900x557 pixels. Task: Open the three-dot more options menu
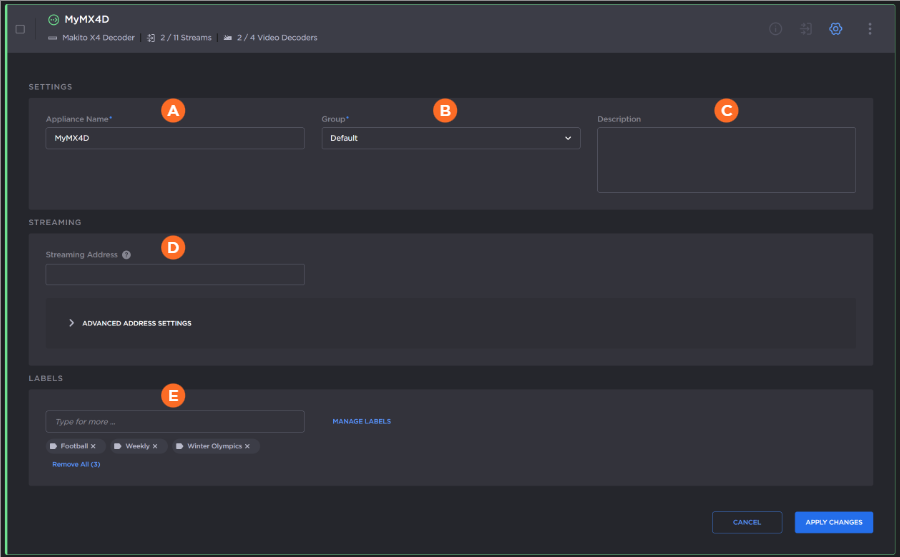coord(869,29)
